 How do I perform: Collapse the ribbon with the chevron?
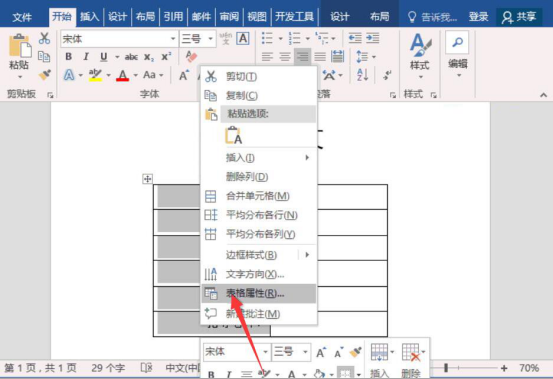pos(543,95)
